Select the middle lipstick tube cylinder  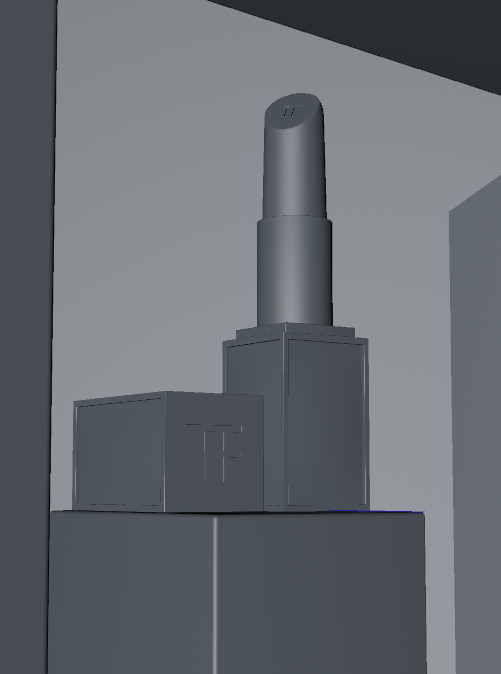coord(295,272)
